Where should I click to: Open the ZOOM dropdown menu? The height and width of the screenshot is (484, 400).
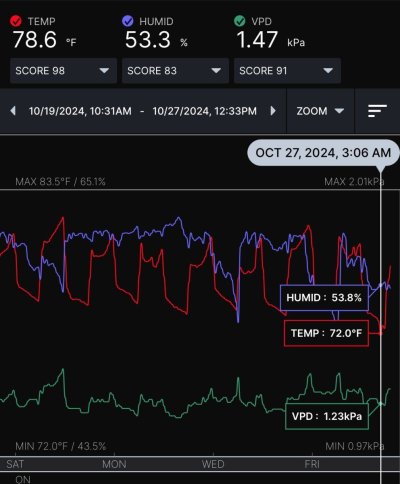pos(320,111)
